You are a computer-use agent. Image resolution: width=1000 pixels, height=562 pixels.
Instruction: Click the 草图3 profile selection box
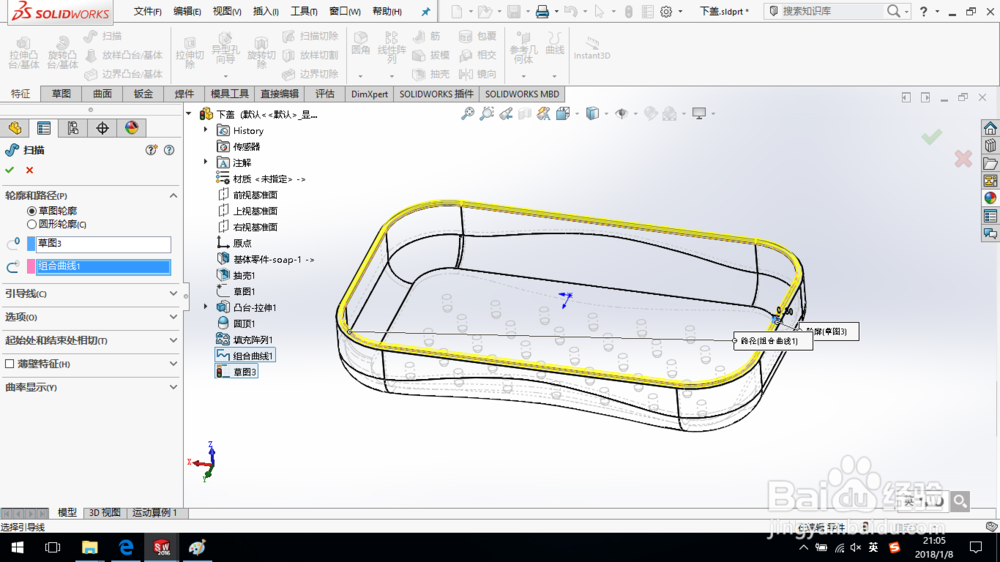[x=103, y=244]
